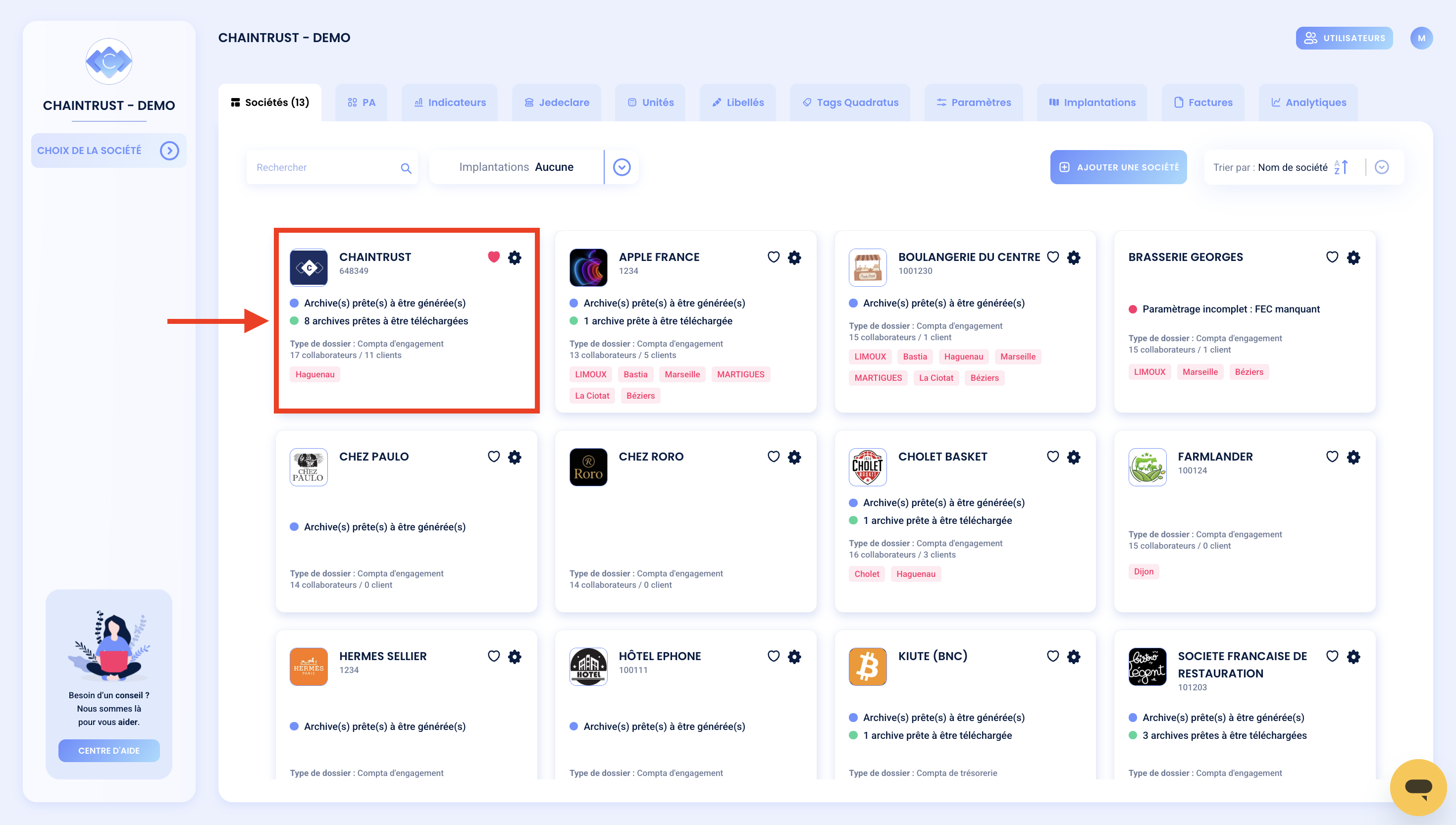Viewport: 1456px width, 825px height.
Task: Favorite BRASSERIE GEORGES with the heart
Action: pyautogui.click(x=1332, y=257)
